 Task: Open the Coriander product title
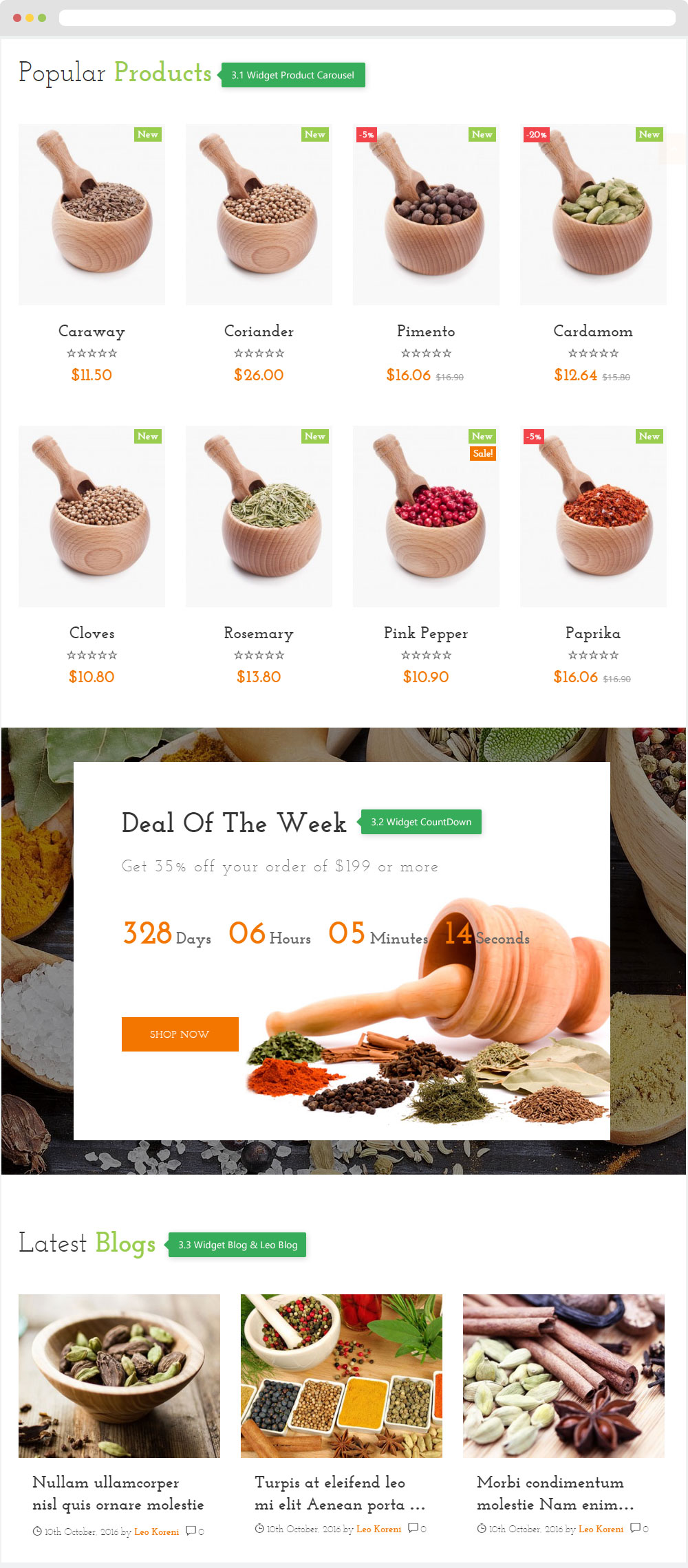click(x=259, y=331)
